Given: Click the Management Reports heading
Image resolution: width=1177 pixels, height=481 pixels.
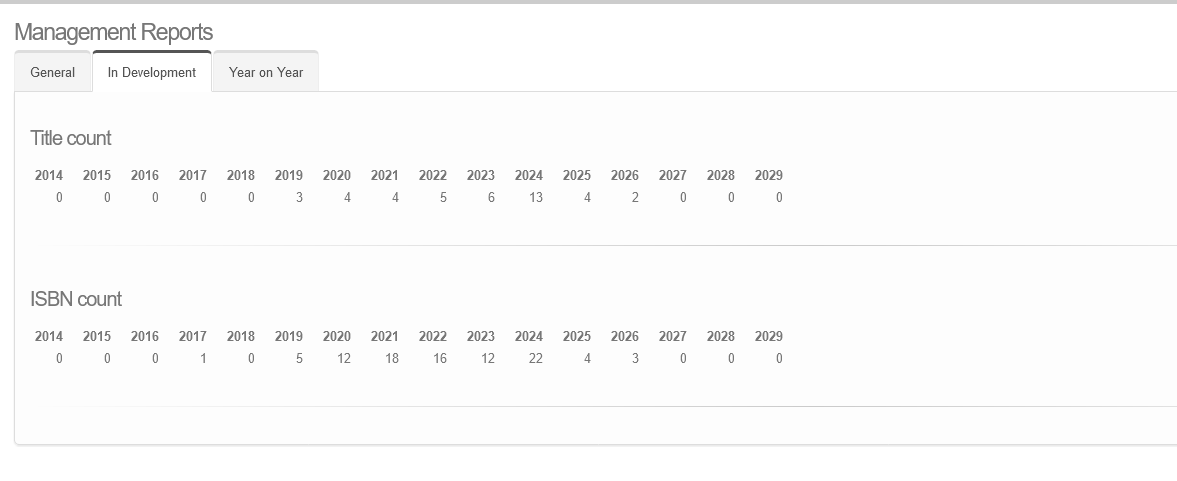Looking at the screenshot, I should click(x=113, y=32).
